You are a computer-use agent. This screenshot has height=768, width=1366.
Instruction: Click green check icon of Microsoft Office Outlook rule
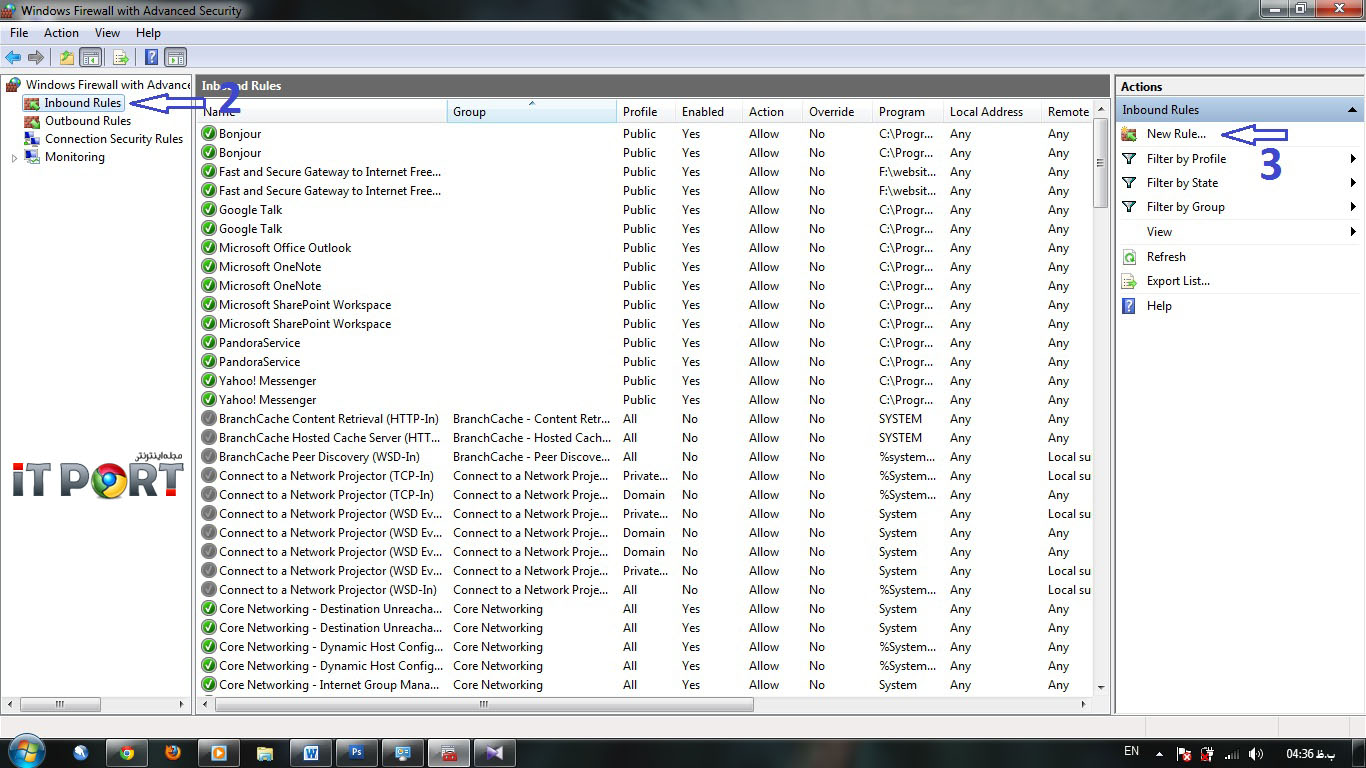(x=209, y=248)
